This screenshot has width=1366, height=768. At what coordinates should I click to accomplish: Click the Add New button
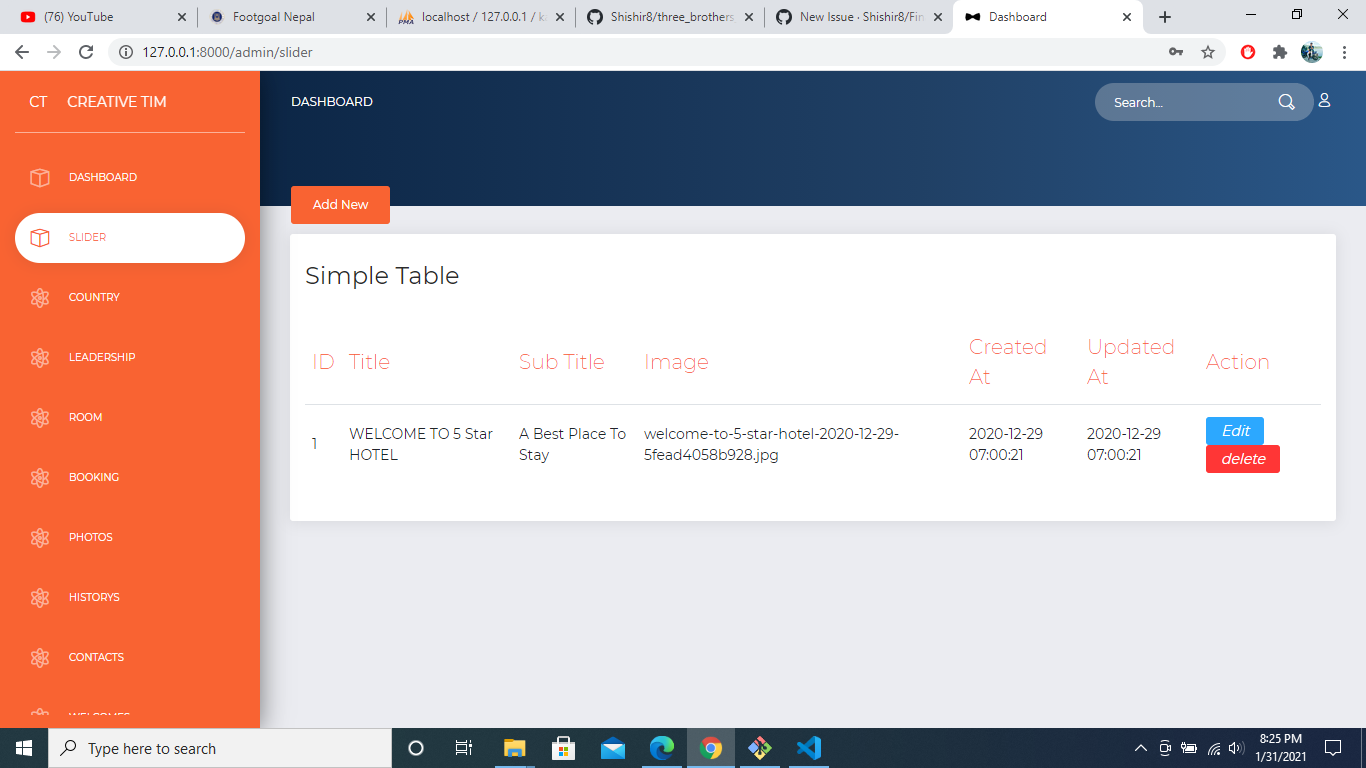coord(340,204)
